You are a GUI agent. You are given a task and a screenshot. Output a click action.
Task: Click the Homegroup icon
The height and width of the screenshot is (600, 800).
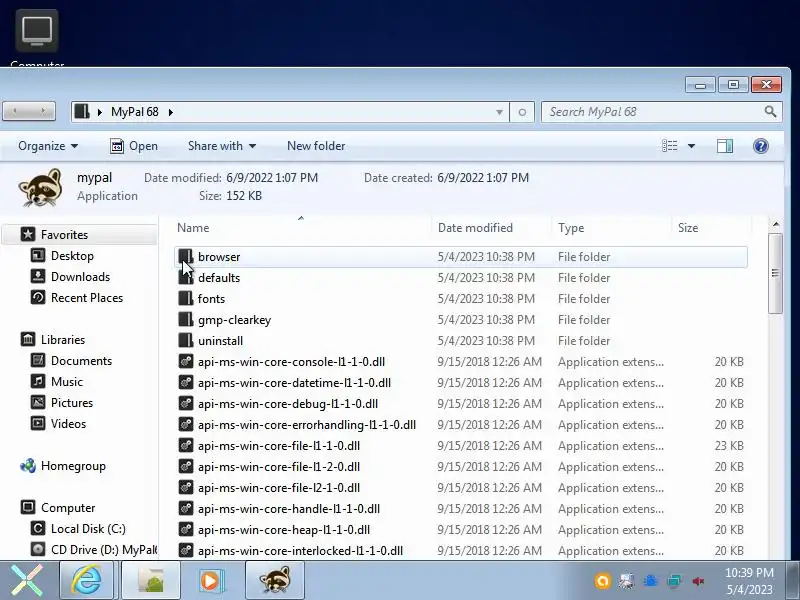(28, 465)
